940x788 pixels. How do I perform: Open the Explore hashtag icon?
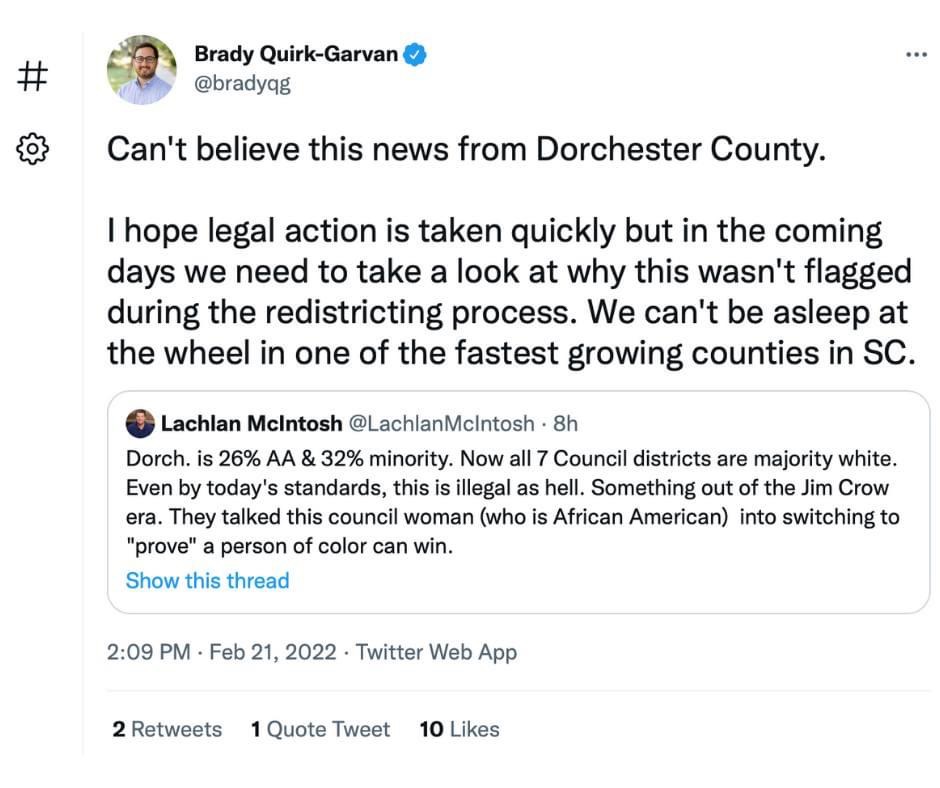click(33, 75)
